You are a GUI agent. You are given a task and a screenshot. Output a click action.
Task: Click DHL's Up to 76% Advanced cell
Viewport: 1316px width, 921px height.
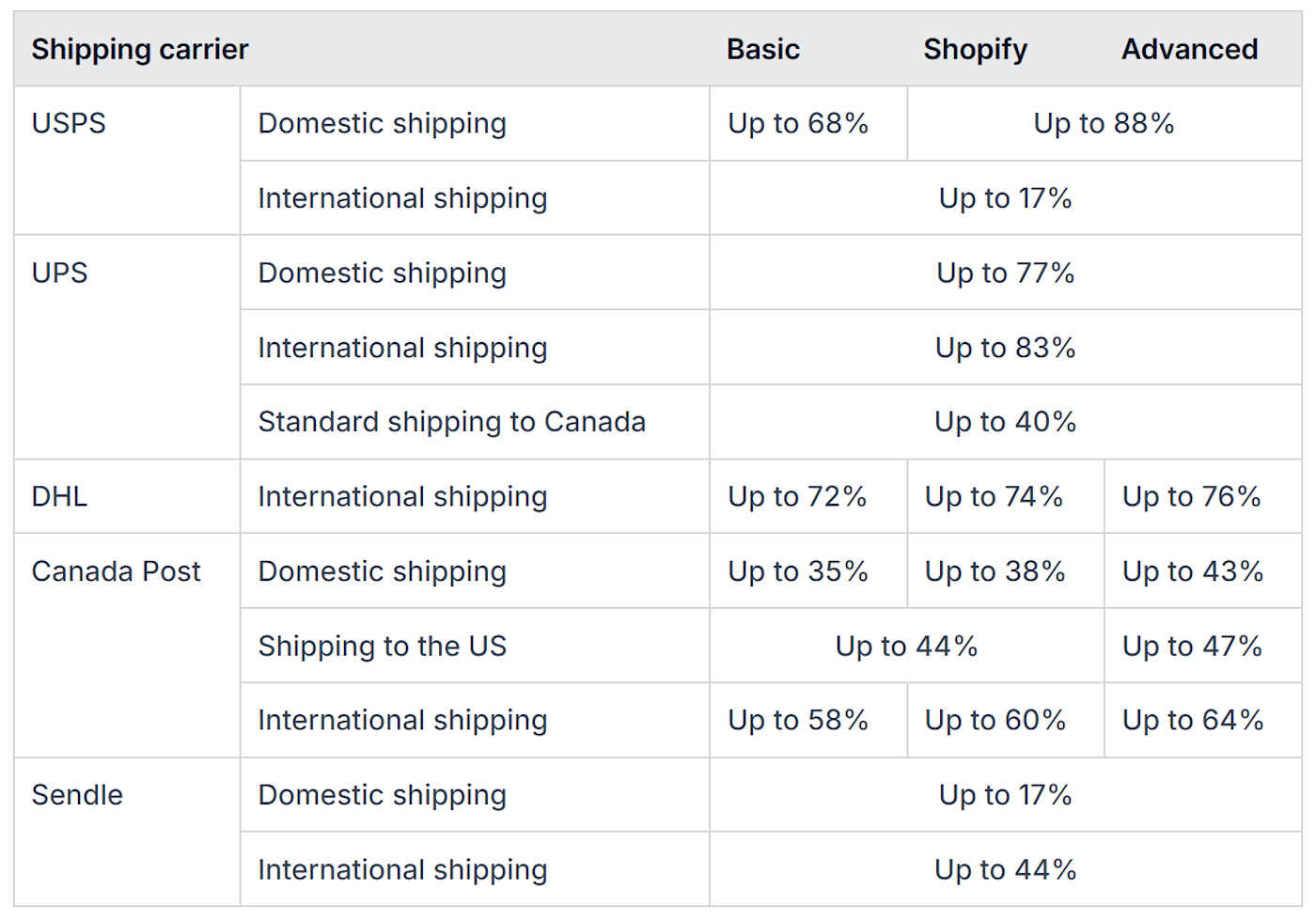tap(1191, 496)
